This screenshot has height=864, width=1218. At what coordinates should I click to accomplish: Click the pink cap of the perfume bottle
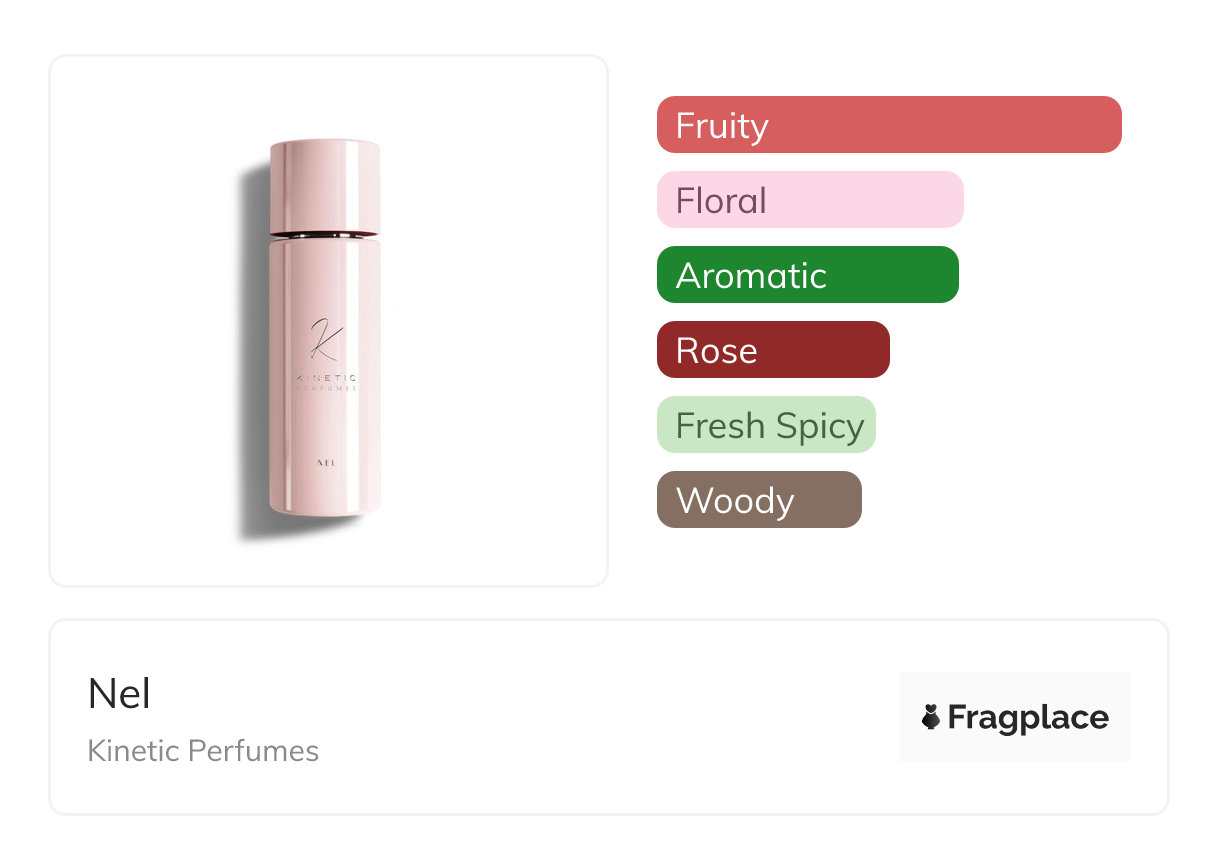(x=324, y=185)
